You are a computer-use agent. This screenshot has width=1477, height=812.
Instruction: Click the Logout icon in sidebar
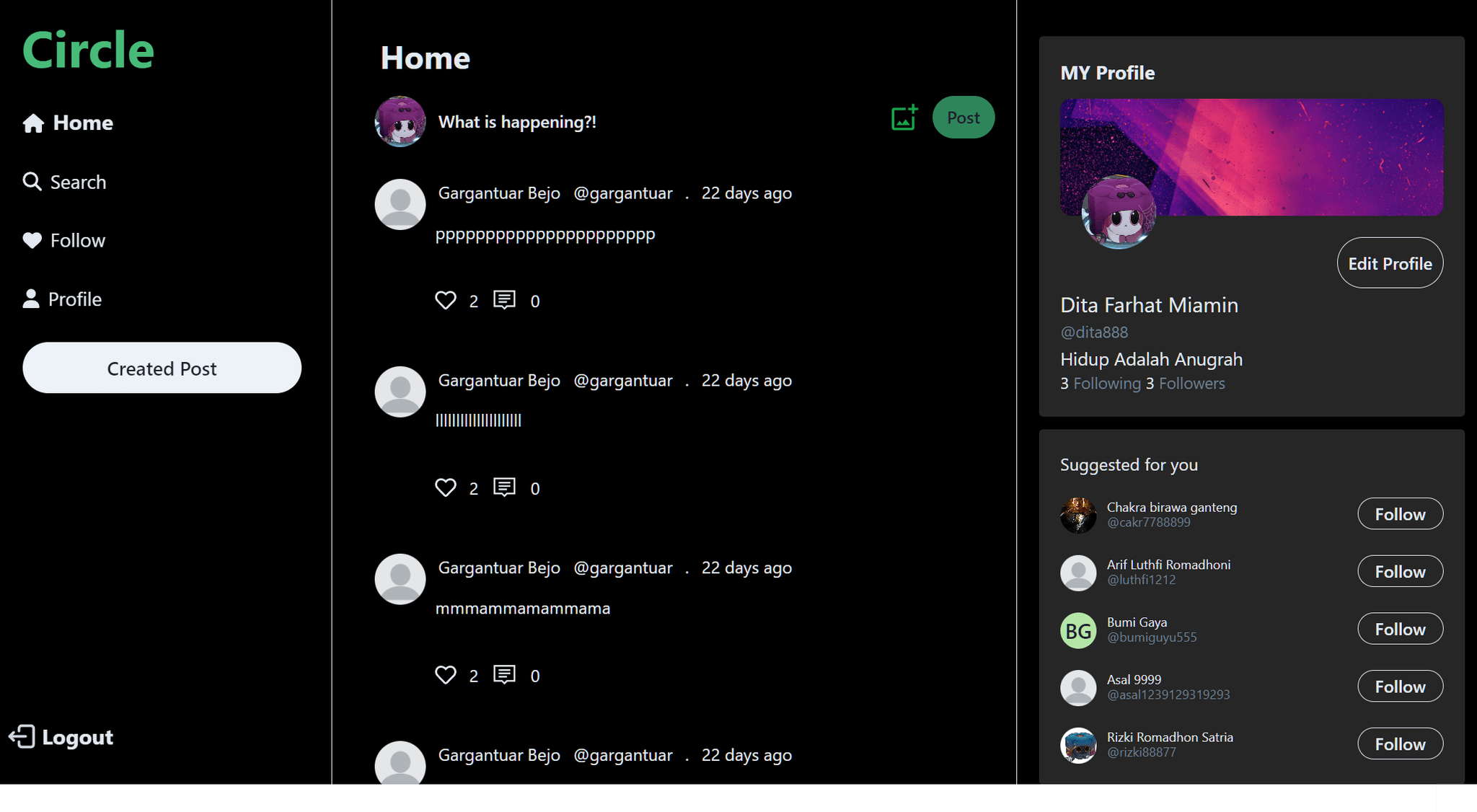tap(22, 738)
